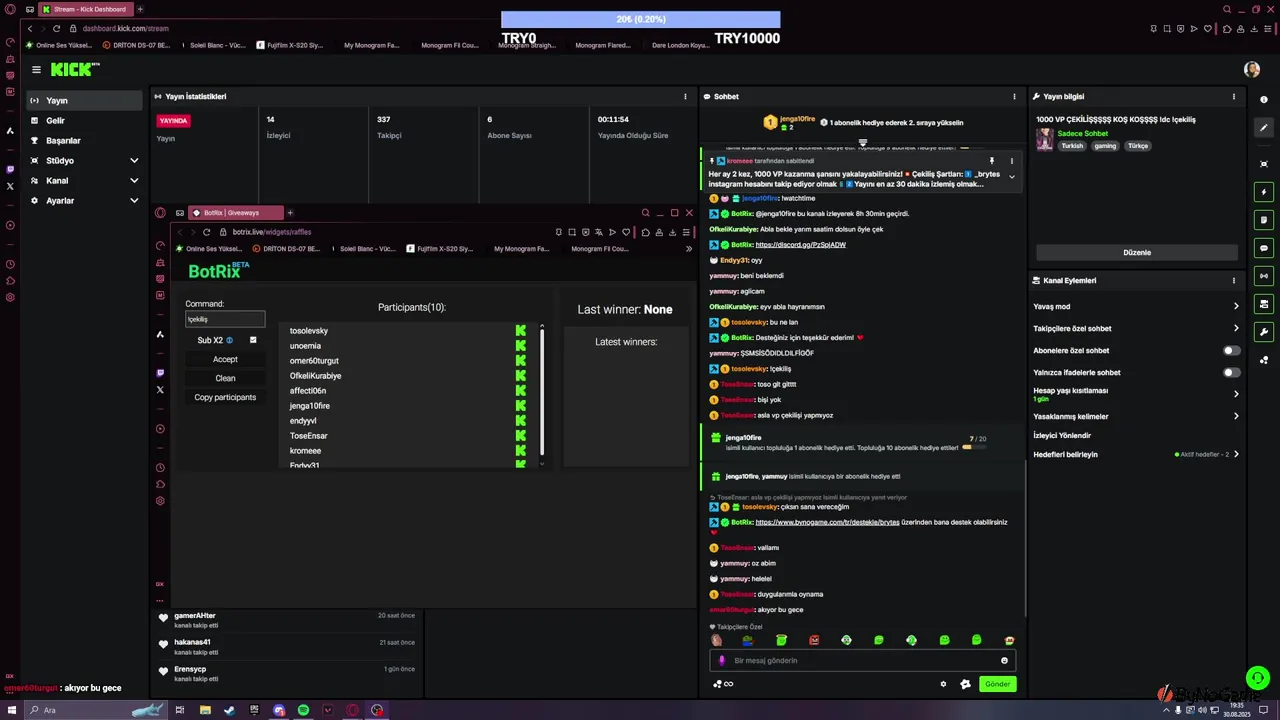Toggle Abonelere özel sohbet switch

[1232, 351]
